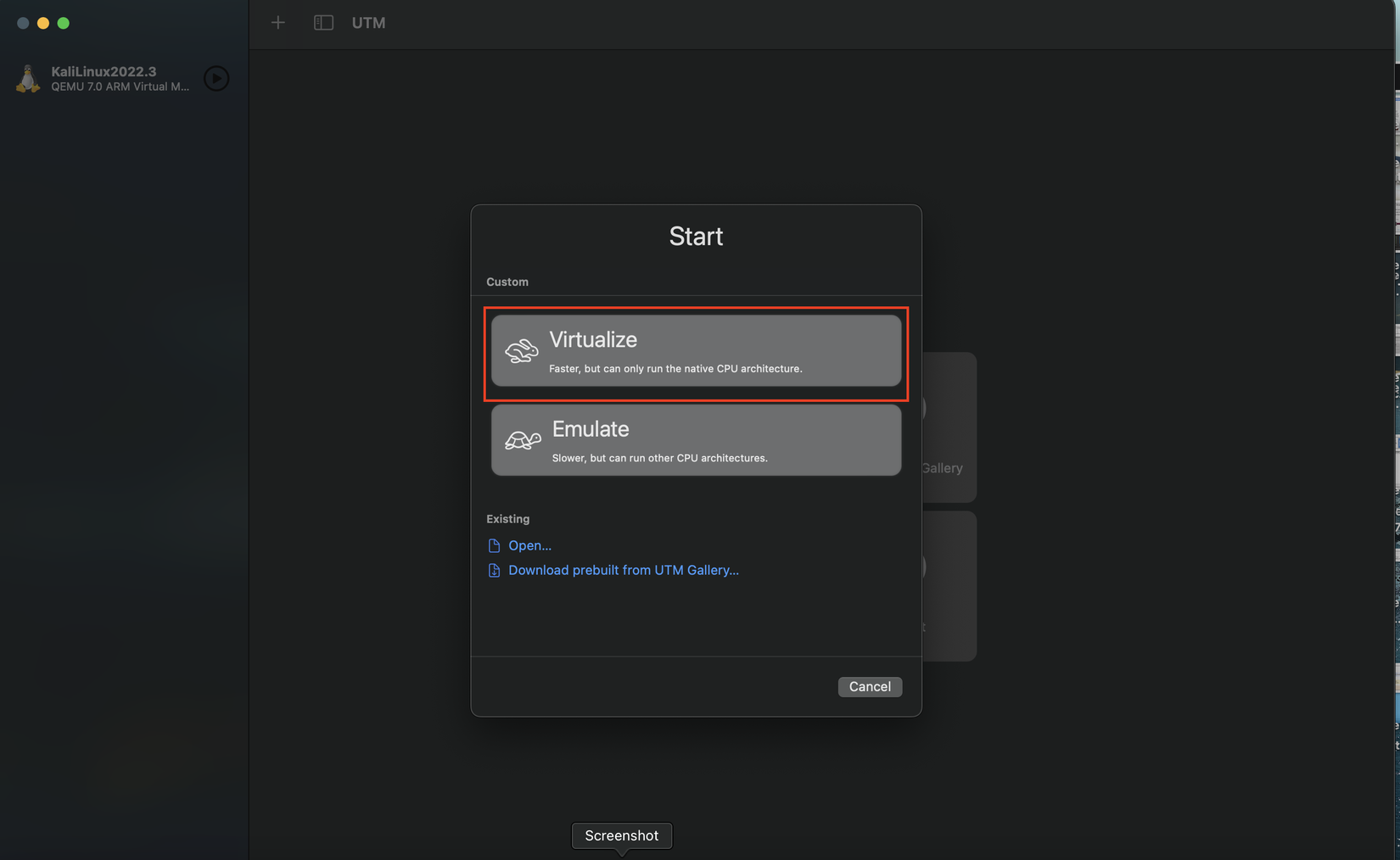
Task: Click the turtle icon on the Emulate card
Action: 523,439
